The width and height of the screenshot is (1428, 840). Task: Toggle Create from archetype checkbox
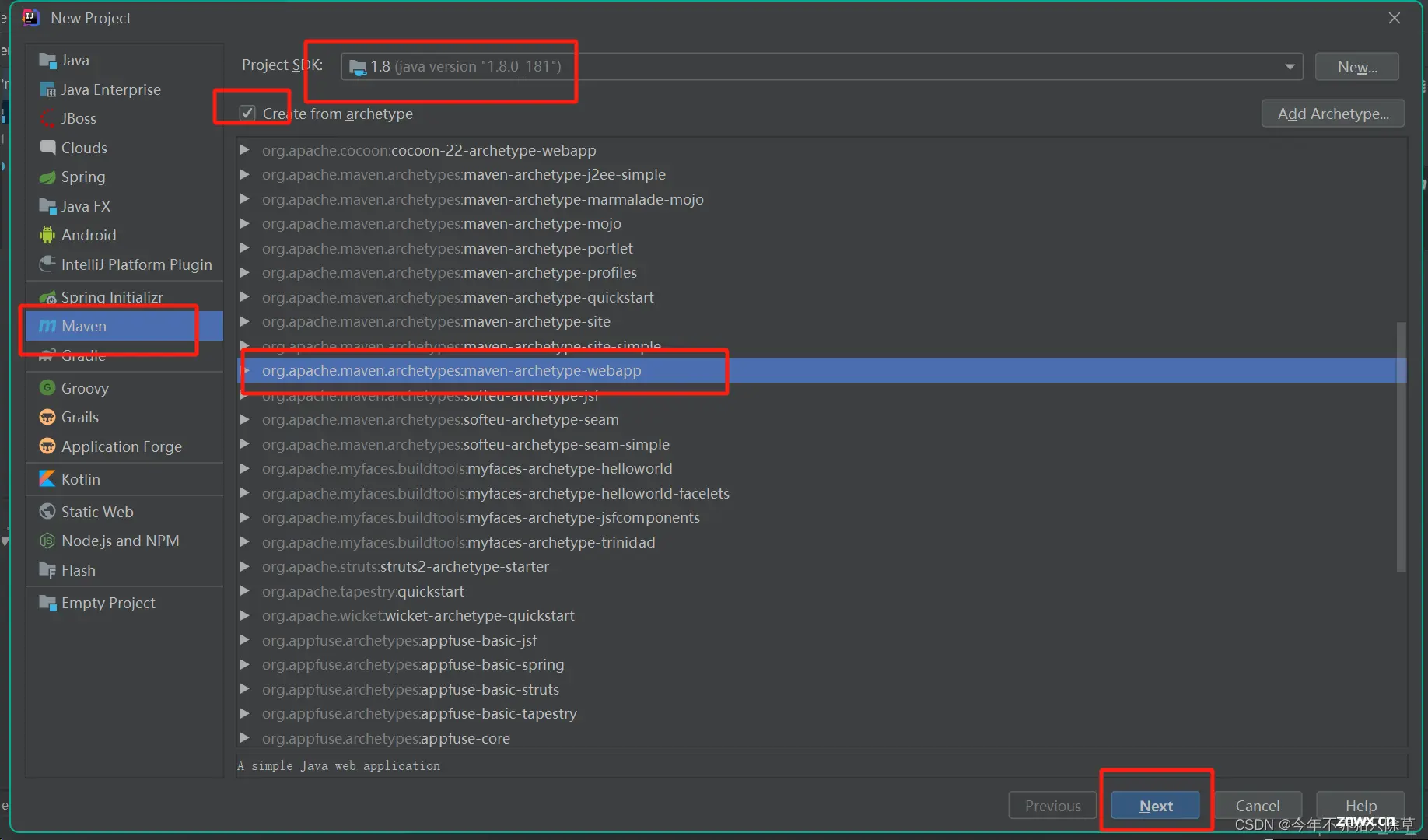(247, 114)
